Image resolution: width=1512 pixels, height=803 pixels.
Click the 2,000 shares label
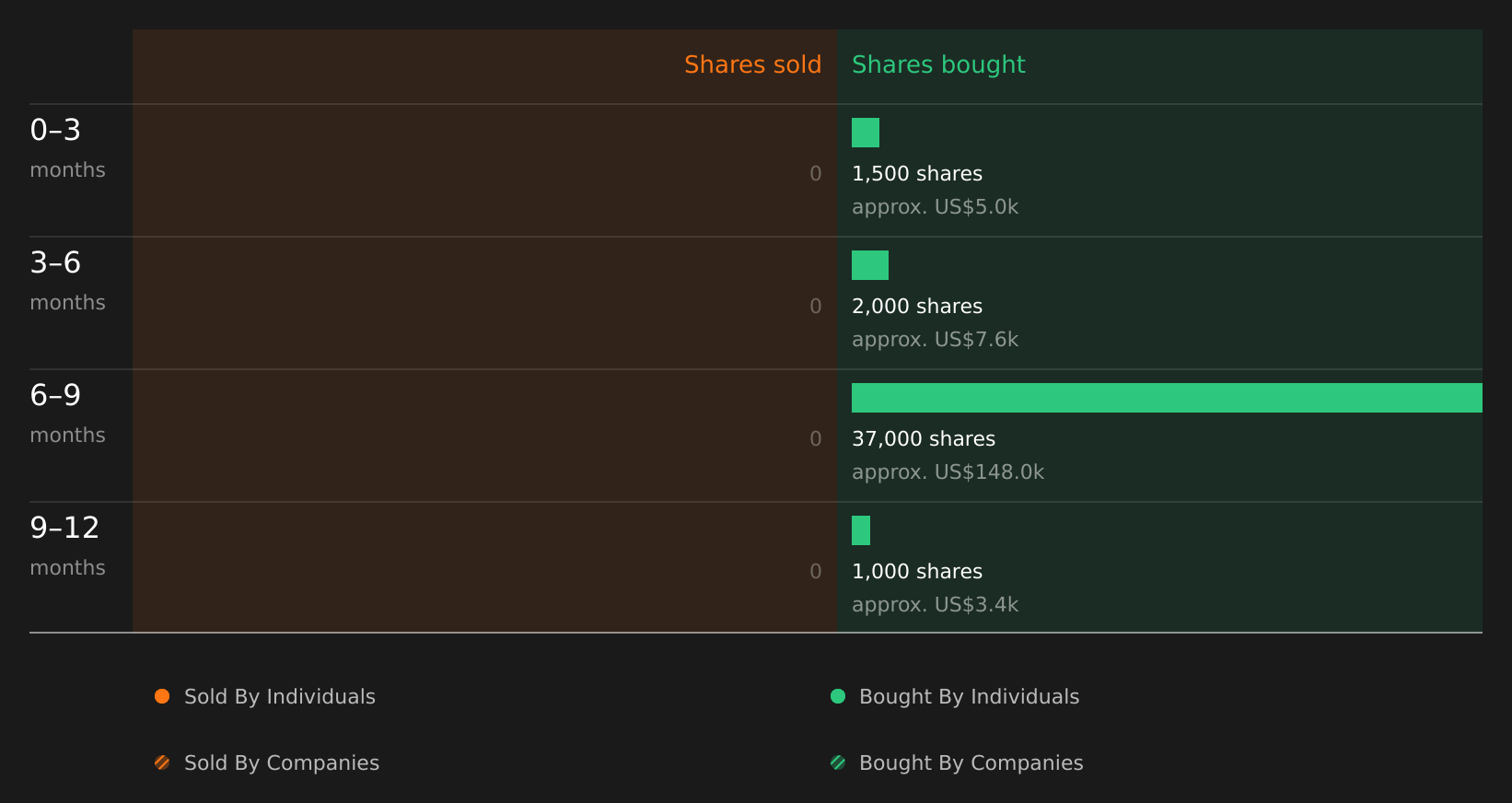pyautogui.click(x=917, y=307)
